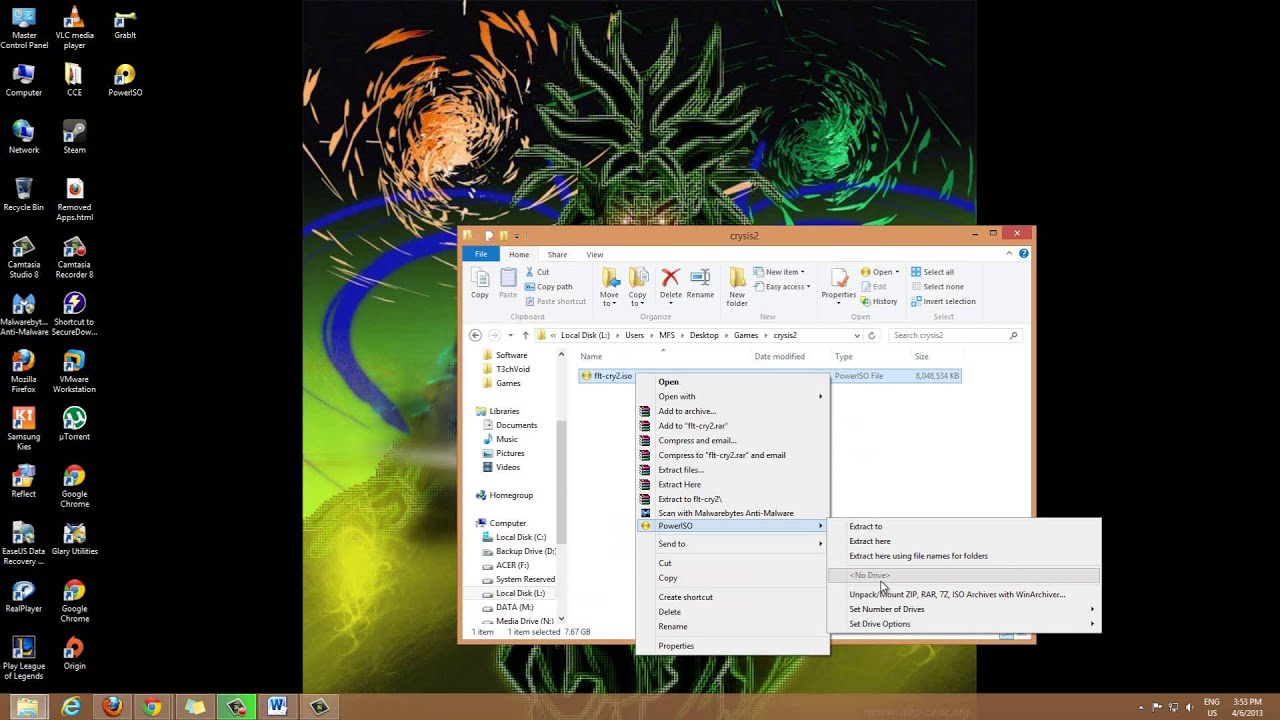
Task: Choose Extract to in PowerISO submenu
Action: 964,526
